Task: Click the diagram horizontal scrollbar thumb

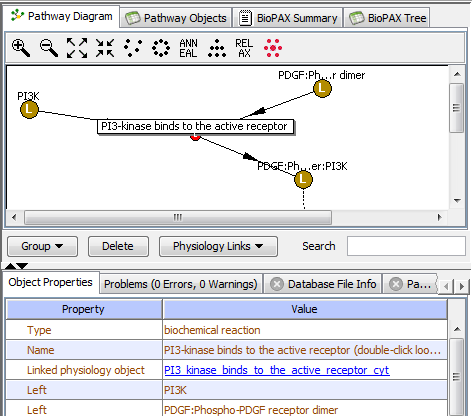Action: 178,217
